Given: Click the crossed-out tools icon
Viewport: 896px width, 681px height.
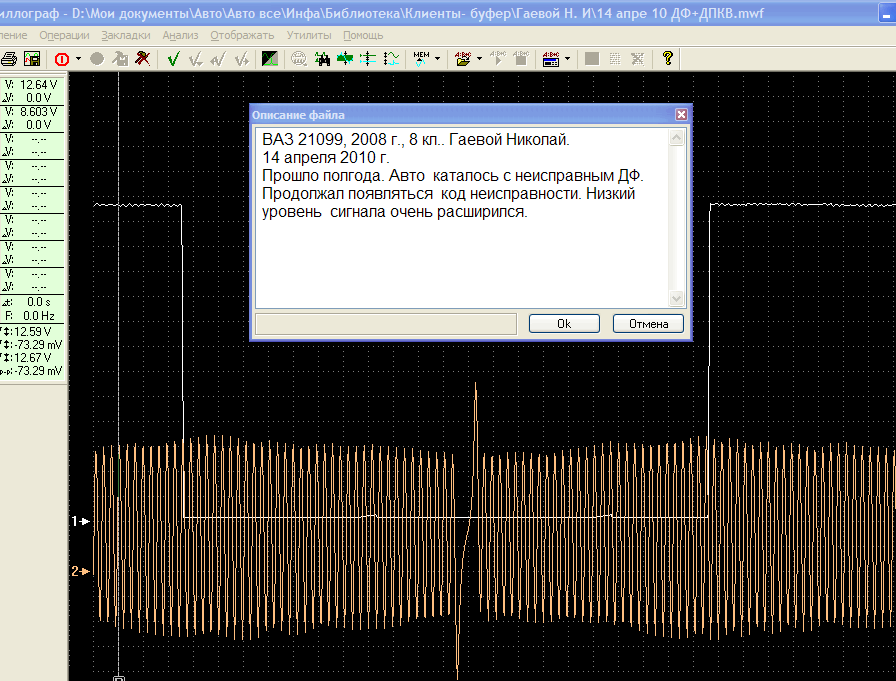Looking at the screenshot, I should pos(143,59).
